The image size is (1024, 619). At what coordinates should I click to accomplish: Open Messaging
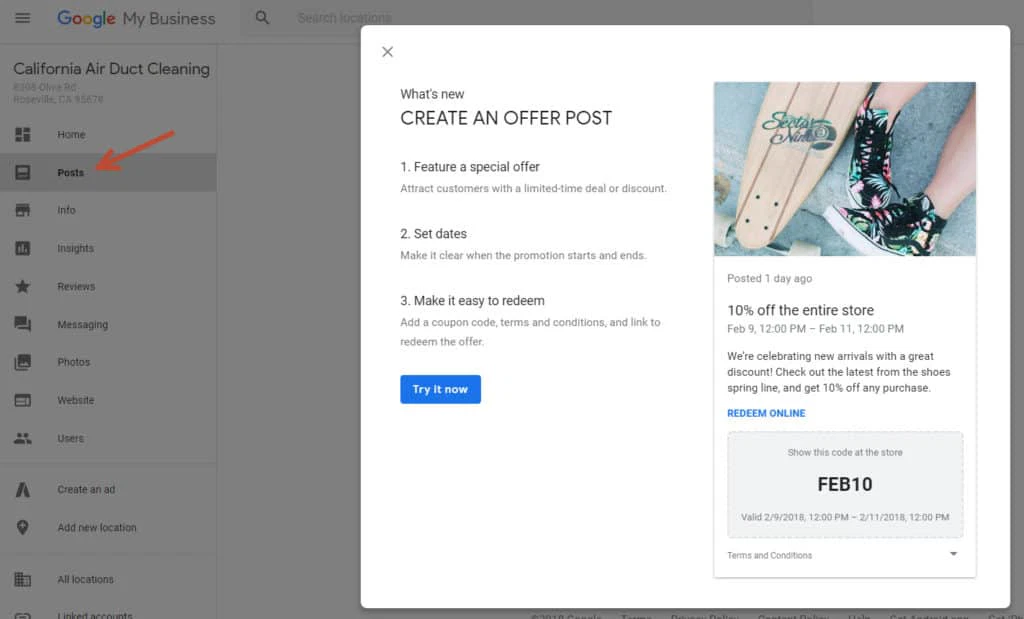(82, 324)
